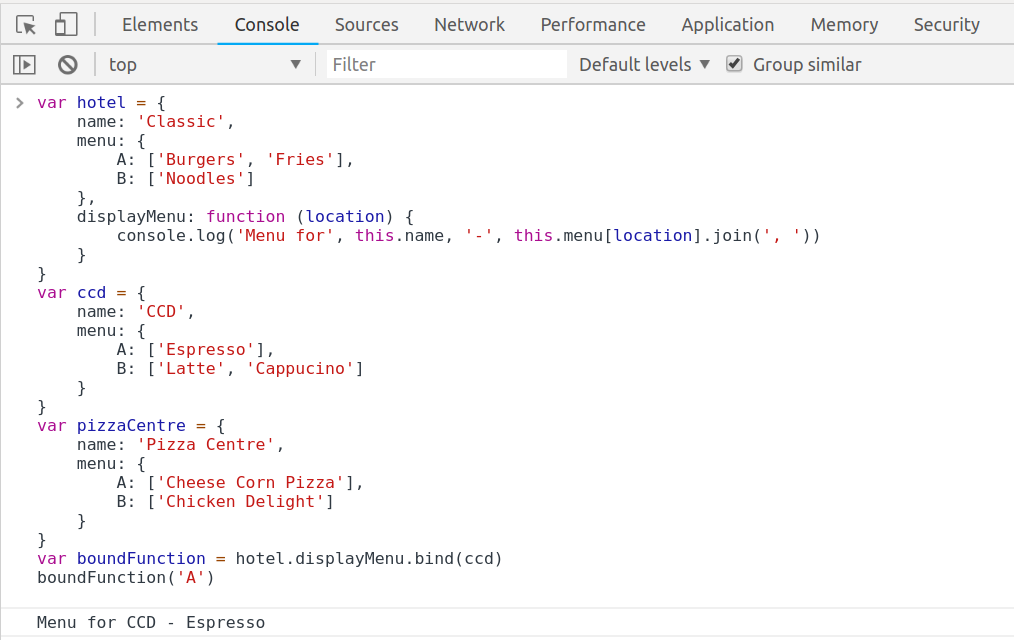Viewport: 1014px width, 640px height.
Task: Open the Sources tab
Action: tap(366, 25)
